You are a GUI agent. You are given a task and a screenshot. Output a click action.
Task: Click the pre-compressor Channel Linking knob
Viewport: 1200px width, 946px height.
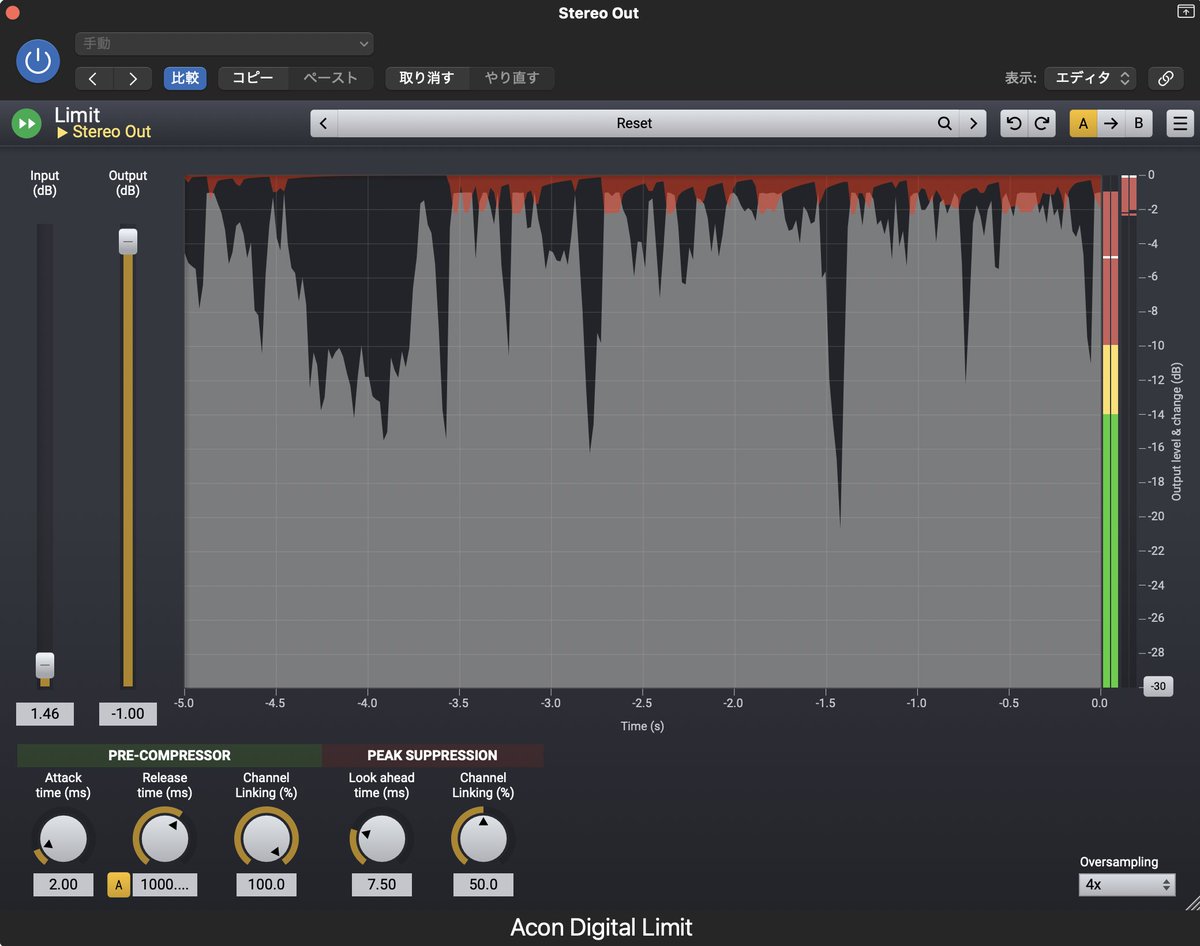pos(266,838)
